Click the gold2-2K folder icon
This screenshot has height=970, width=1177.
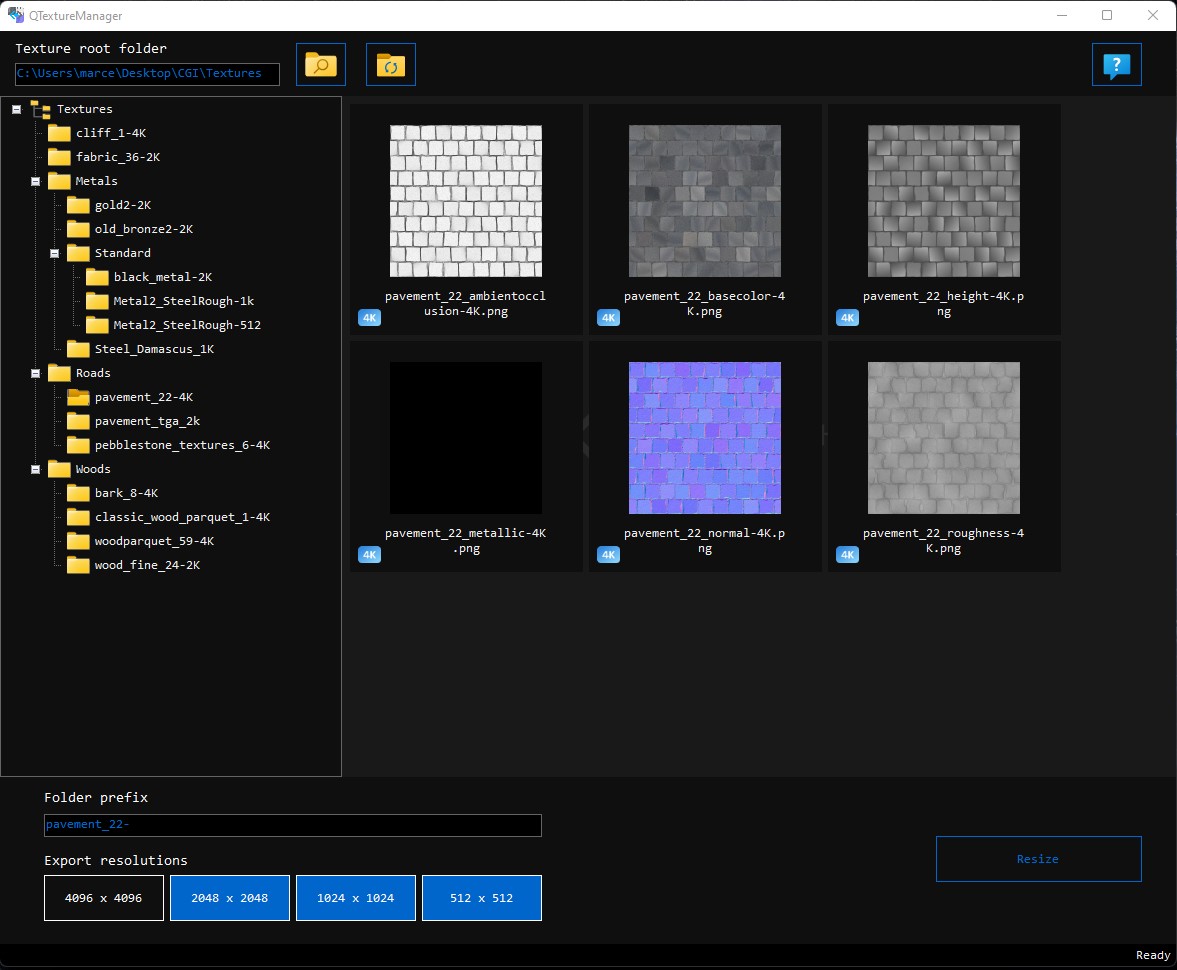(x=78, y=205)
